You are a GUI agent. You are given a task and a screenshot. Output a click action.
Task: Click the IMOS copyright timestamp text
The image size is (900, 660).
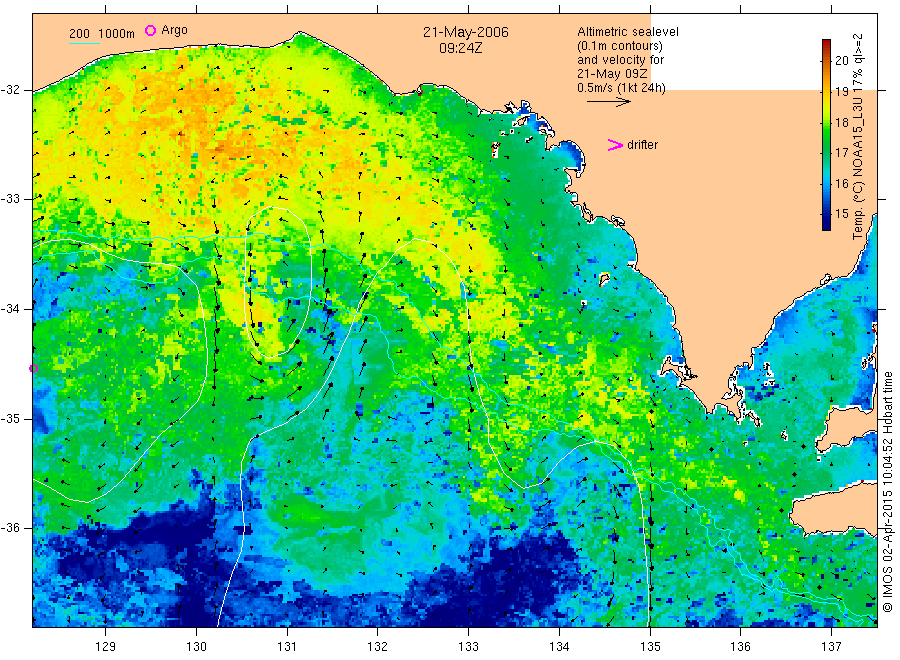(887, 491)
